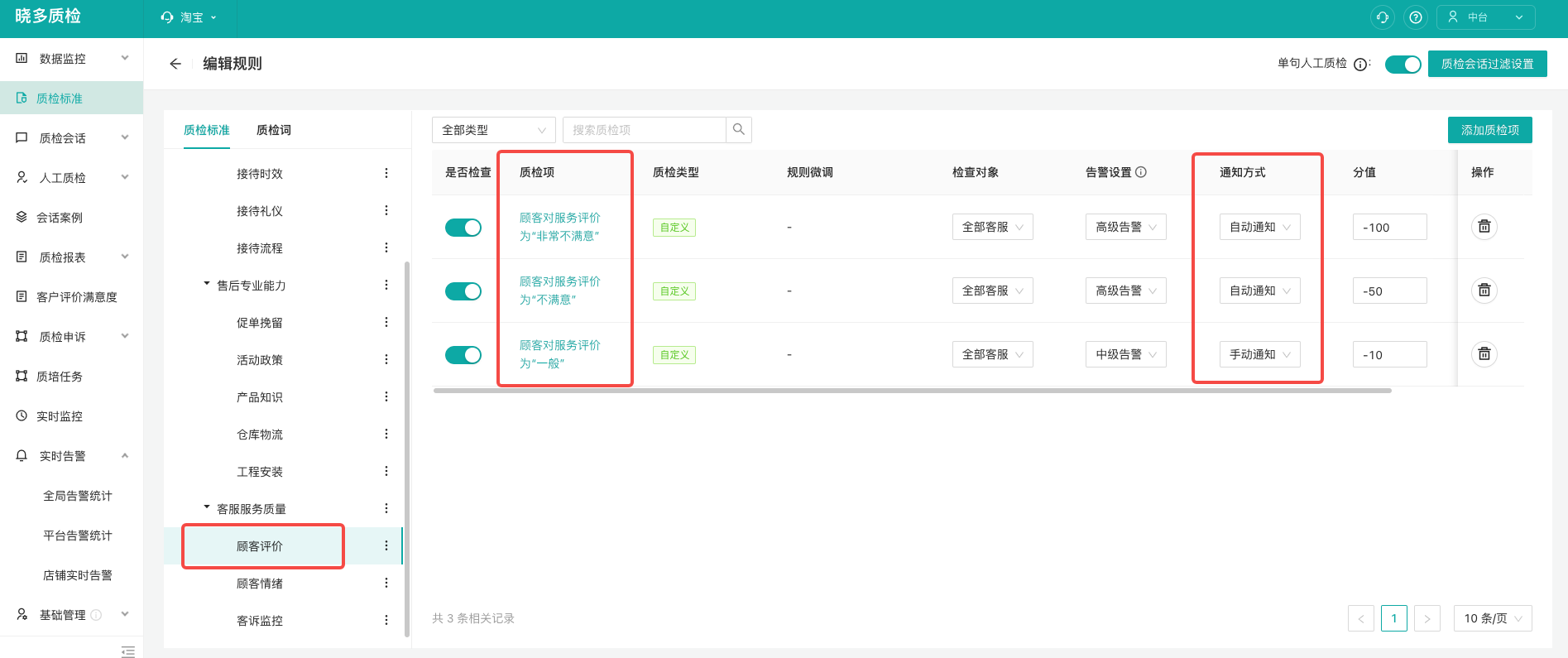
Task: Open more options for 接待时效
Action: [386, 174]
